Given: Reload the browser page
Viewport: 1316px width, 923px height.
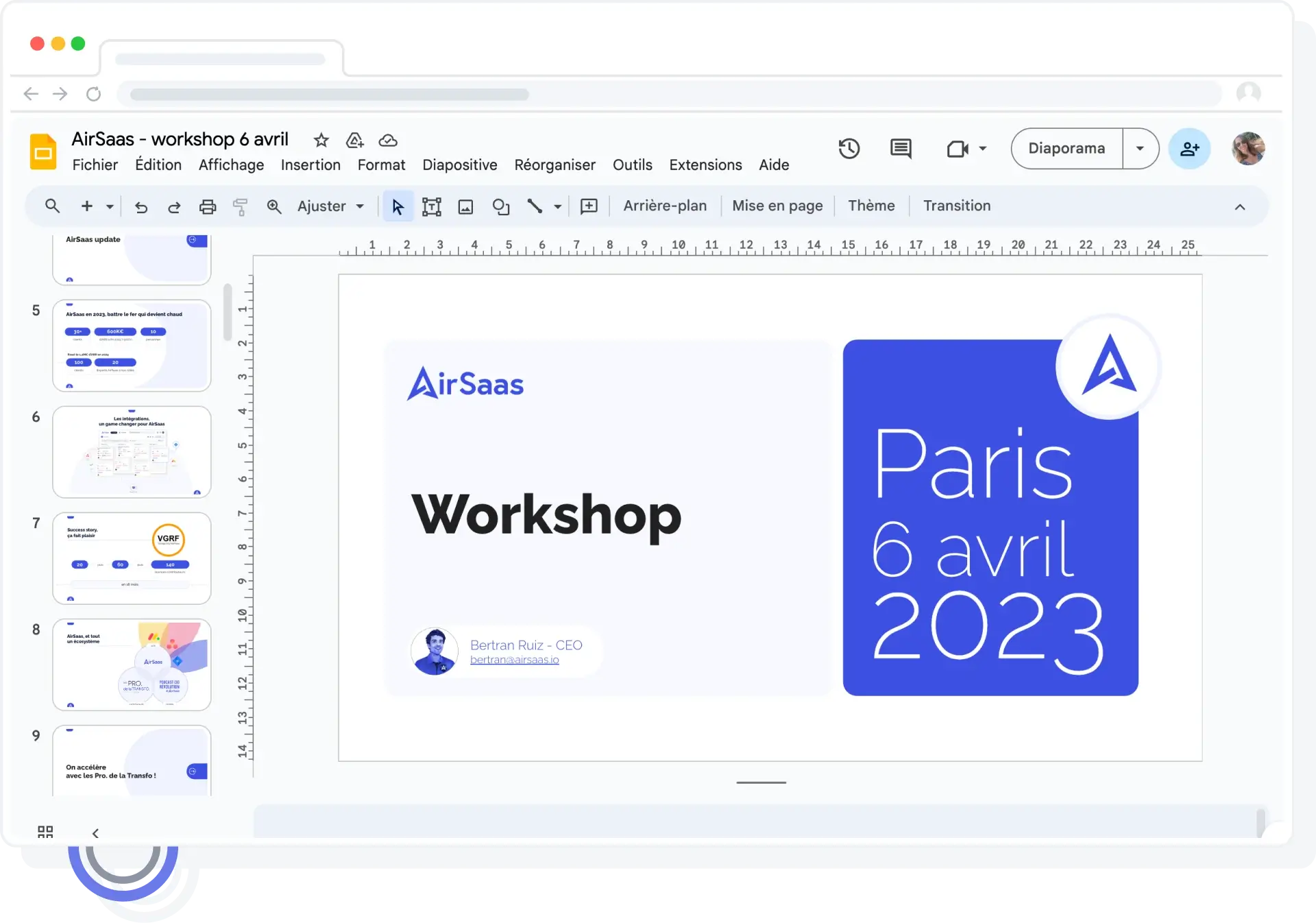Looking at the screenshot, I should pos(94,94).
